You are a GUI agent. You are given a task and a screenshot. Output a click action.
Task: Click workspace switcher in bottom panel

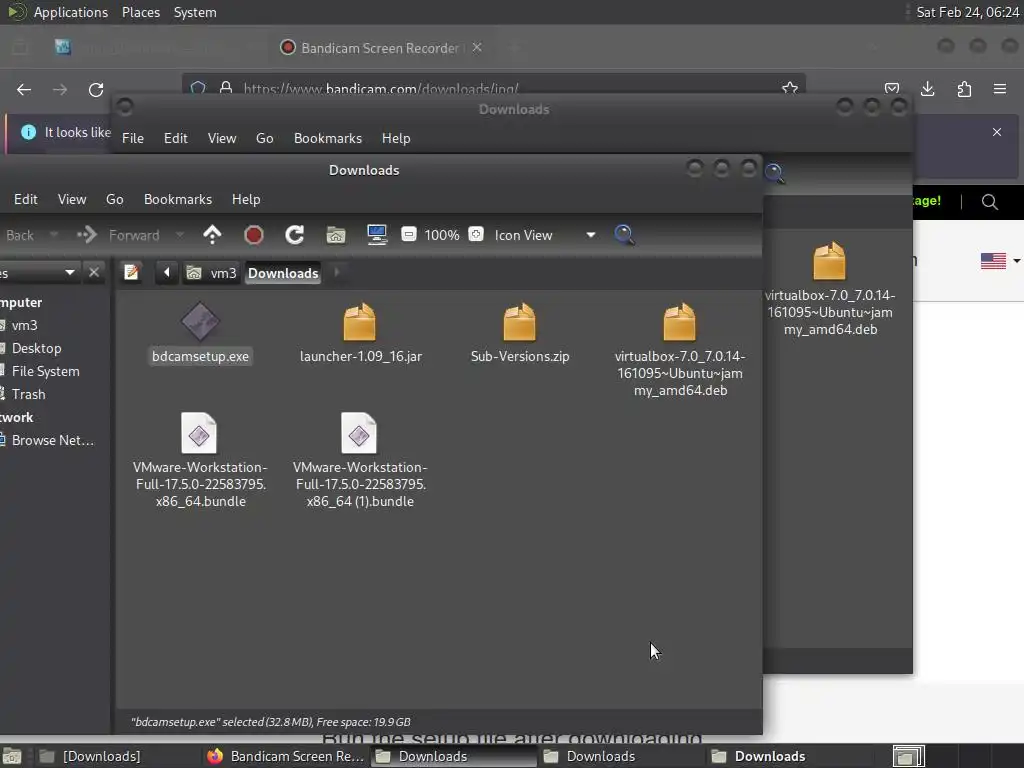908,756
